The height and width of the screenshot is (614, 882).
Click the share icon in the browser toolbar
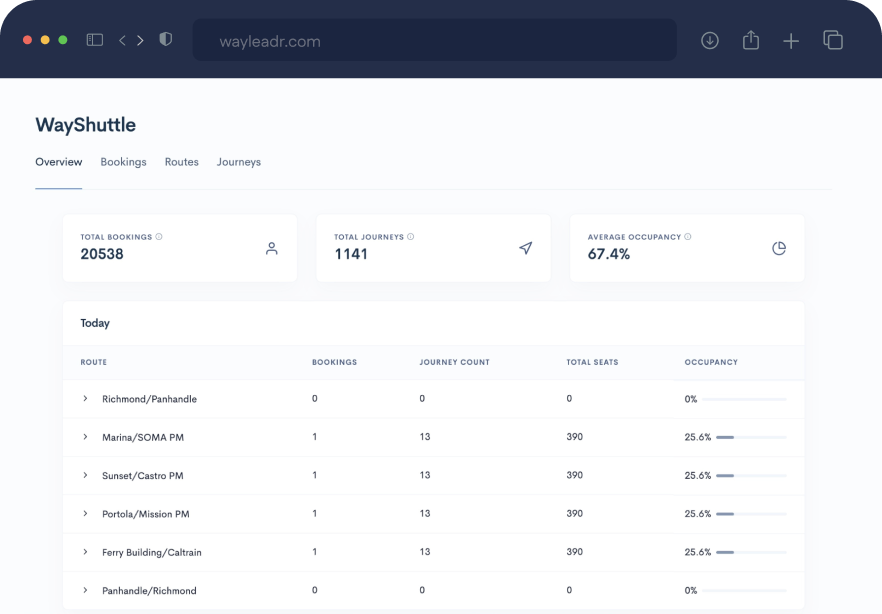pos(751,40)
